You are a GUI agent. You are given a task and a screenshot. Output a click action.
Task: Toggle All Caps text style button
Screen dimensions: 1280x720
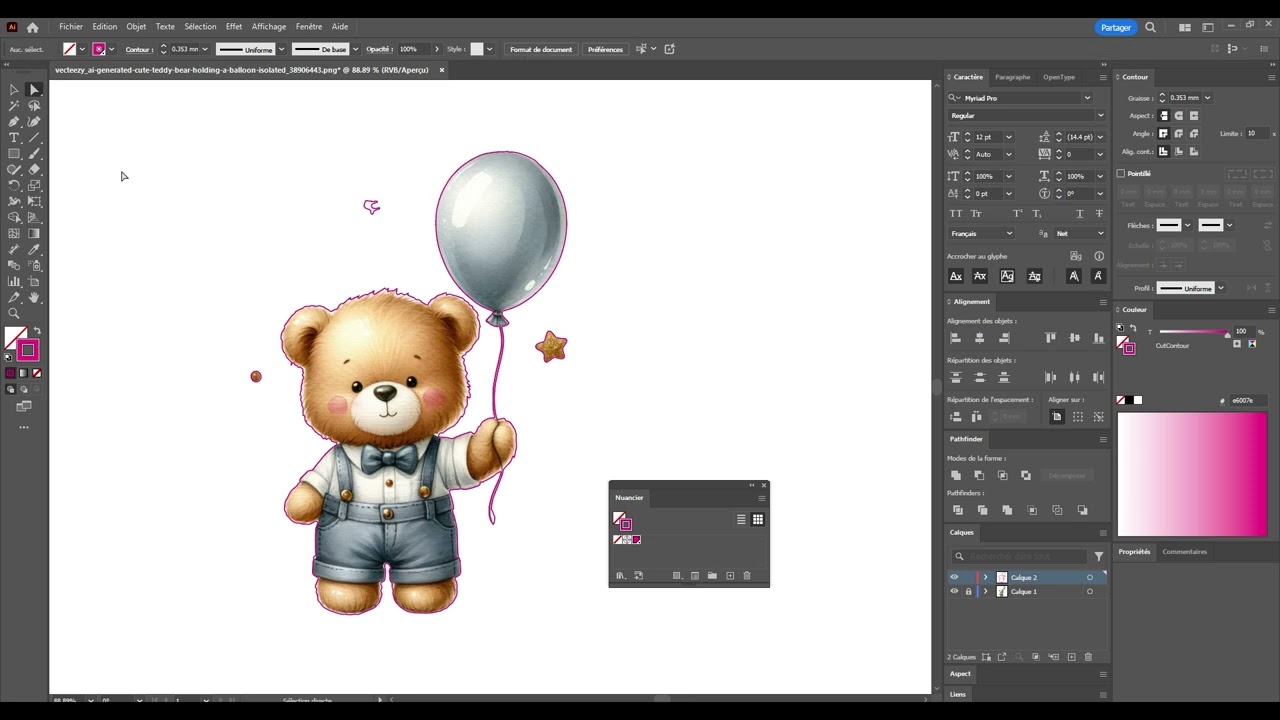tap(956, 214)
